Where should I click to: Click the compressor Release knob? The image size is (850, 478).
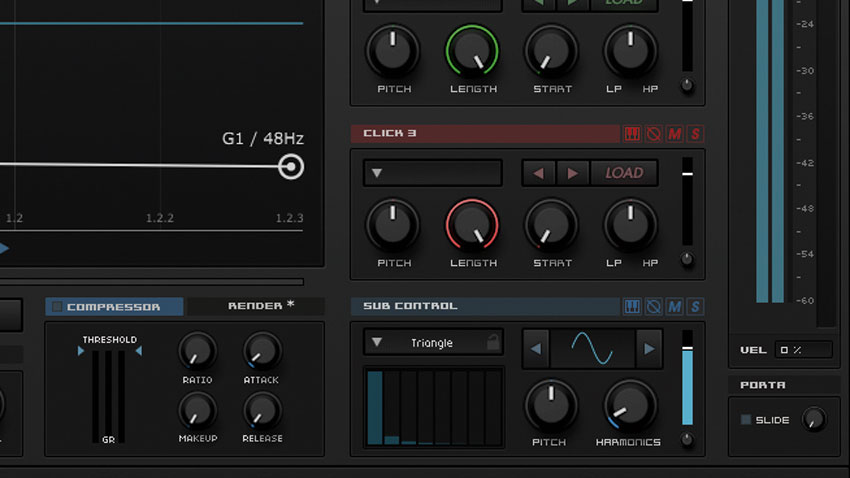[x=262, y=410]
